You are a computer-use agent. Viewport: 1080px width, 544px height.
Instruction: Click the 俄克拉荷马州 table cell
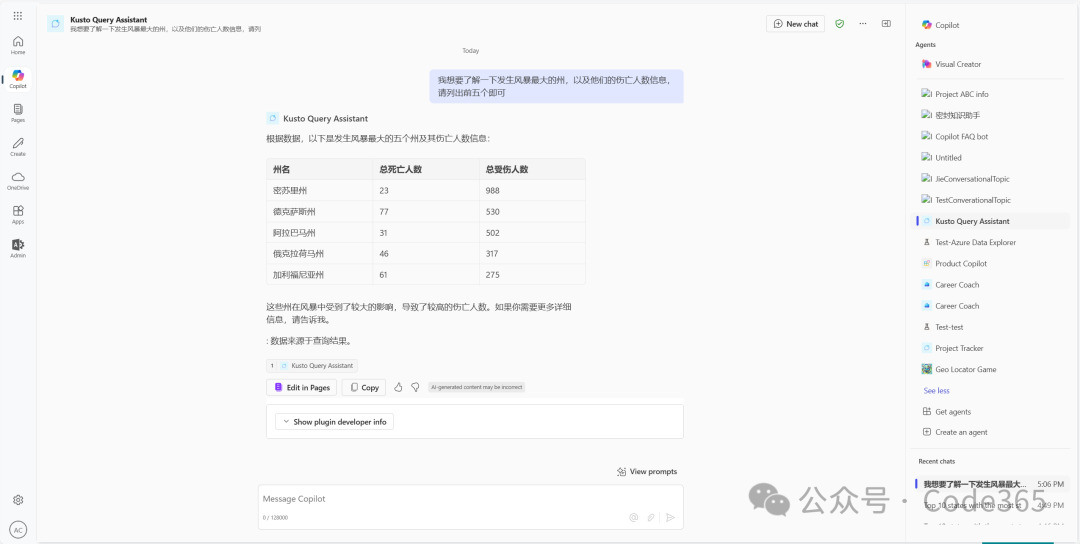[x=320, y=253]
